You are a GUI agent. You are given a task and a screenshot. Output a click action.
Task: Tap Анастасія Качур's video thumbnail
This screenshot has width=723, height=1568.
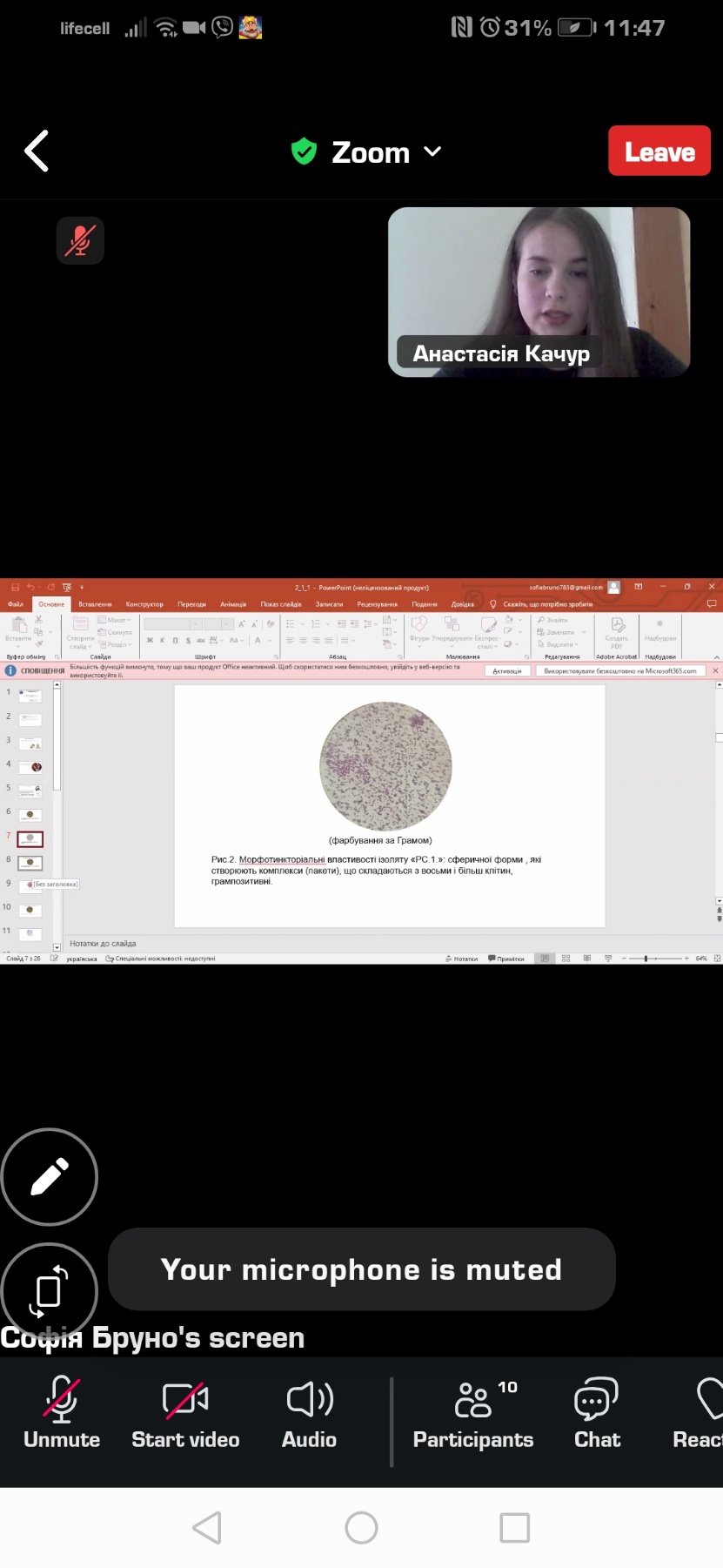click(x=539, y=292)
